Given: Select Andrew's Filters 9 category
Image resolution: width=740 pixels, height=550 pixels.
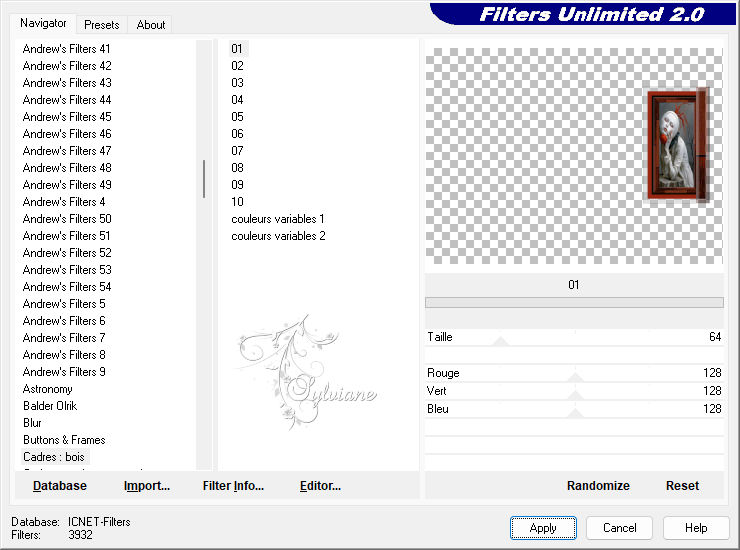Looking at the screenshot, I should 64,372.
